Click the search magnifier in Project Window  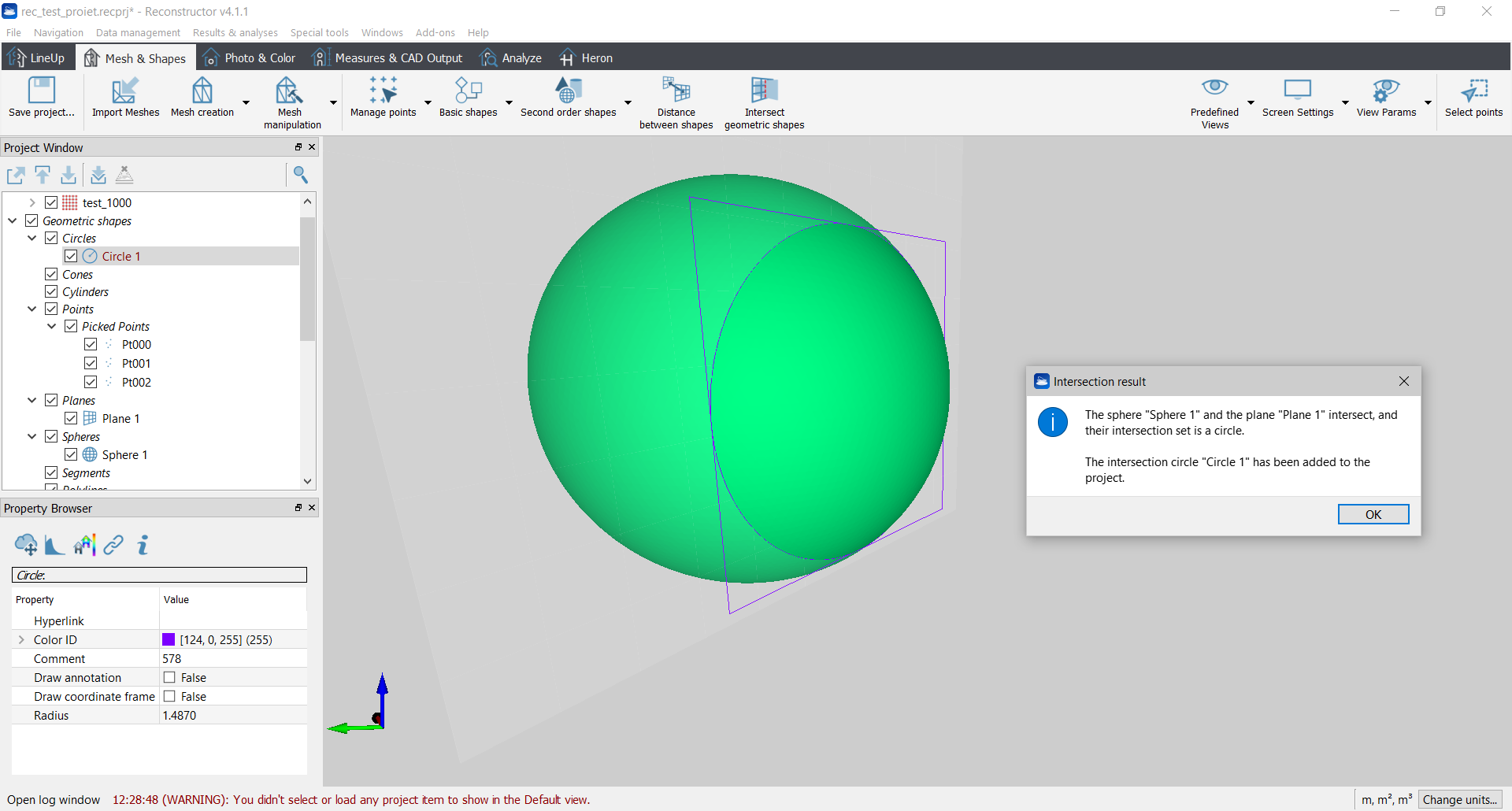[300, 174]
